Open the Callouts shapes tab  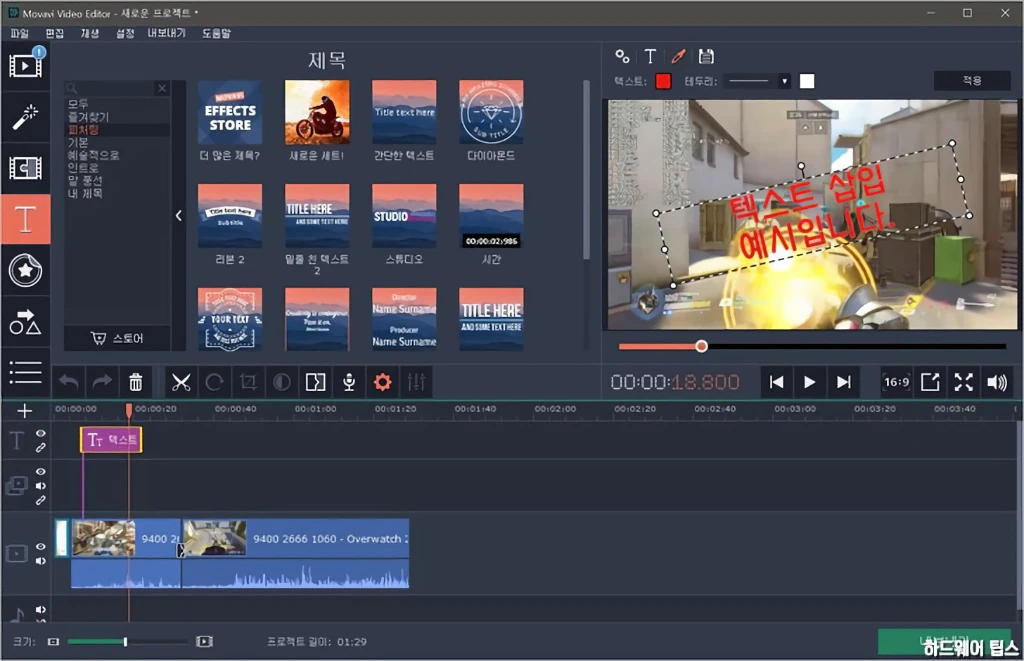[25, 322]
